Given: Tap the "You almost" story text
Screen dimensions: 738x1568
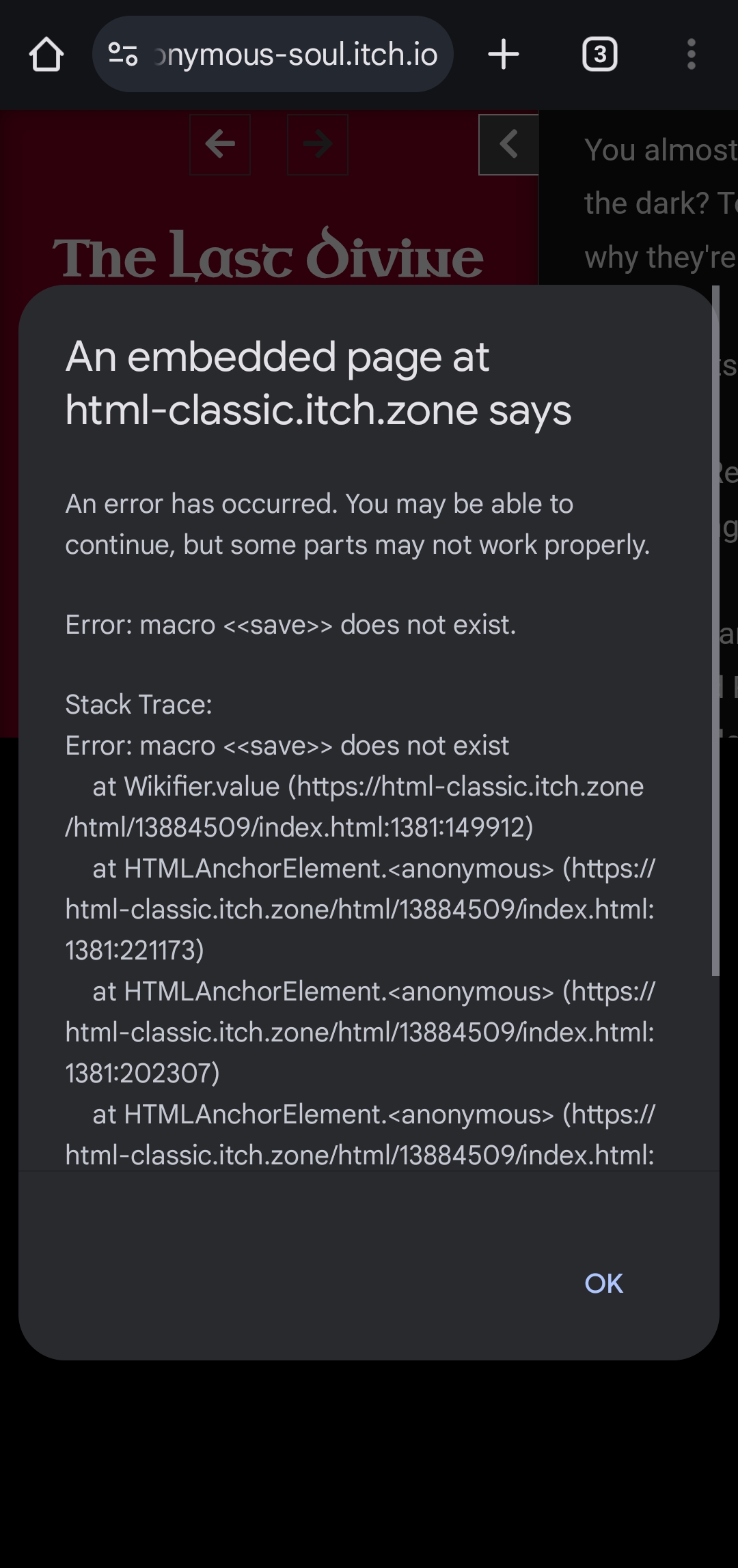Looking at the screenshot, I should [x=660, y=150].
